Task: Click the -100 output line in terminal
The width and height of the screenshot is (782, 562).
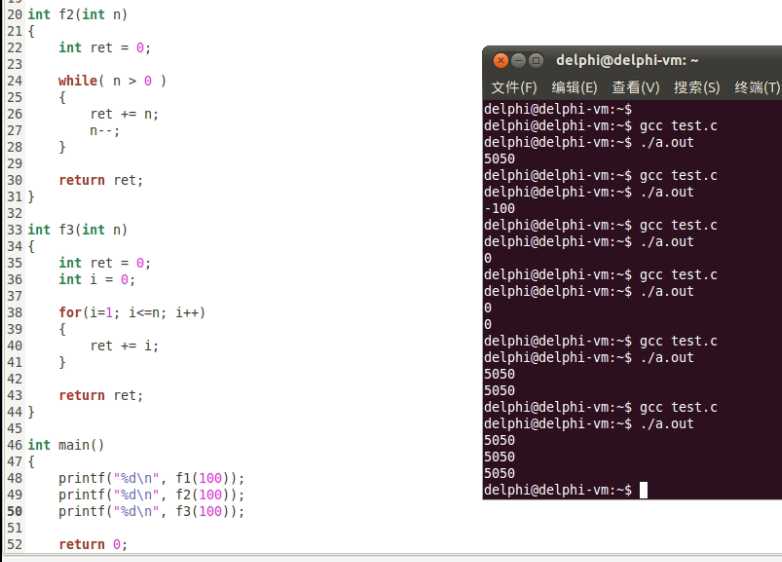Action: [499, 208]
